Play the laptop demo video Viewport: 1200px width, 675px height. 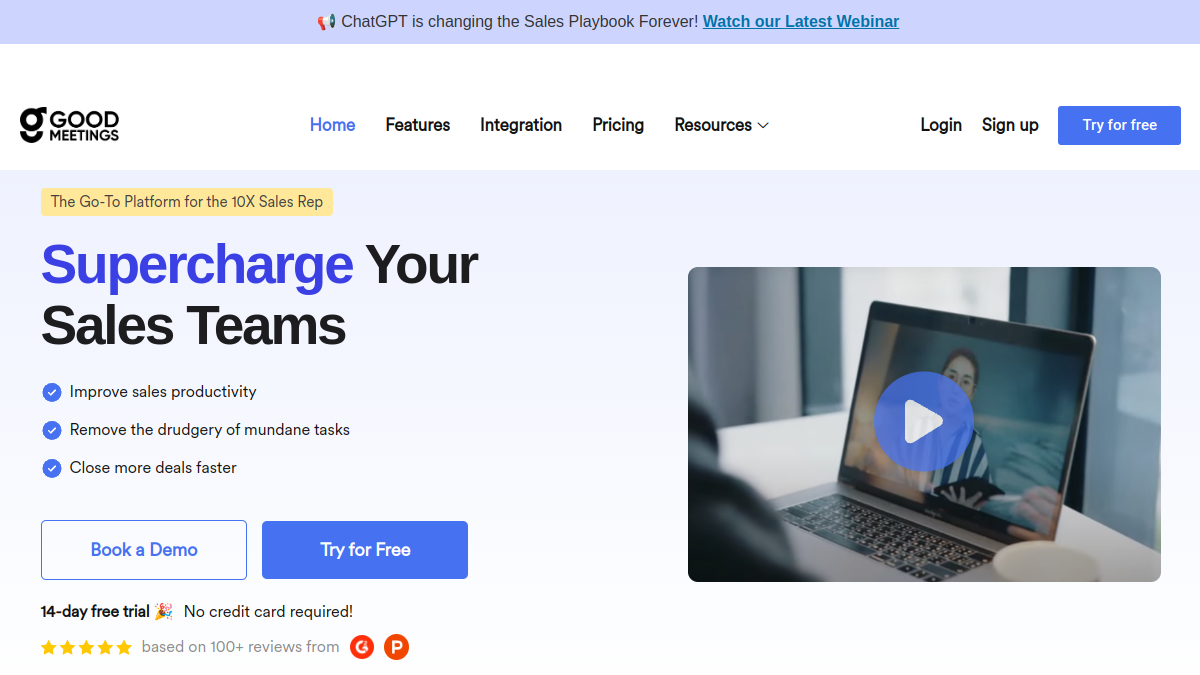[x=923, y=422]
